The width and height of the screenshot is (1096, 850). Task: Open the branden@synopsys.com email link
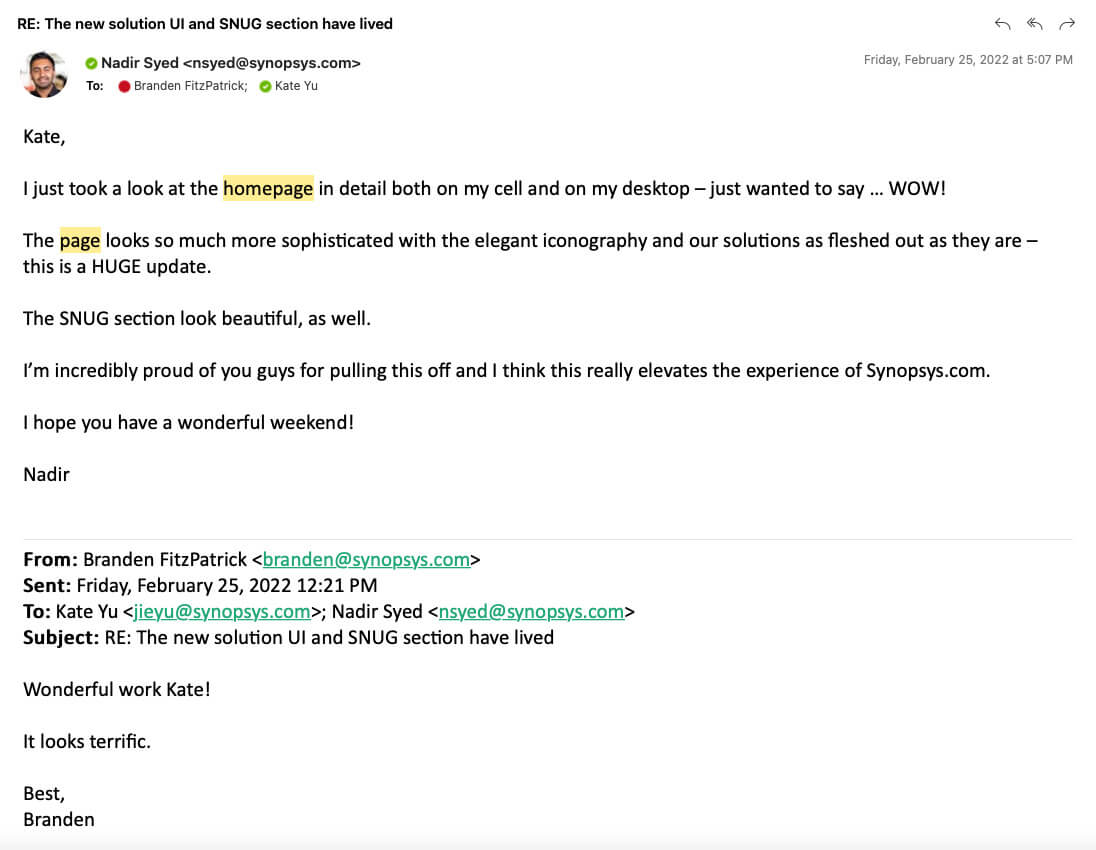tap(366, 560)
